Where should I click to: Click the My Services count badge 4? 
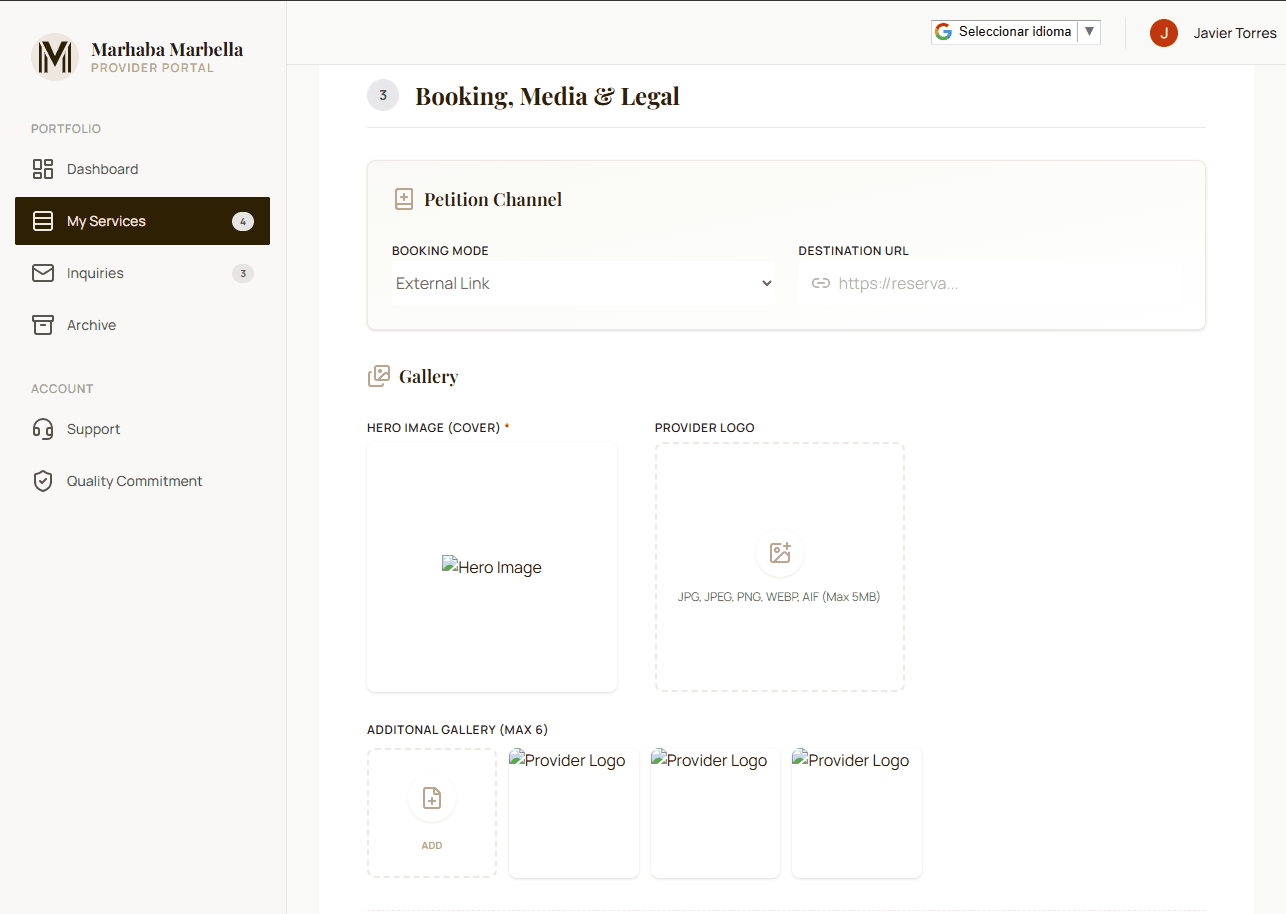243,221
